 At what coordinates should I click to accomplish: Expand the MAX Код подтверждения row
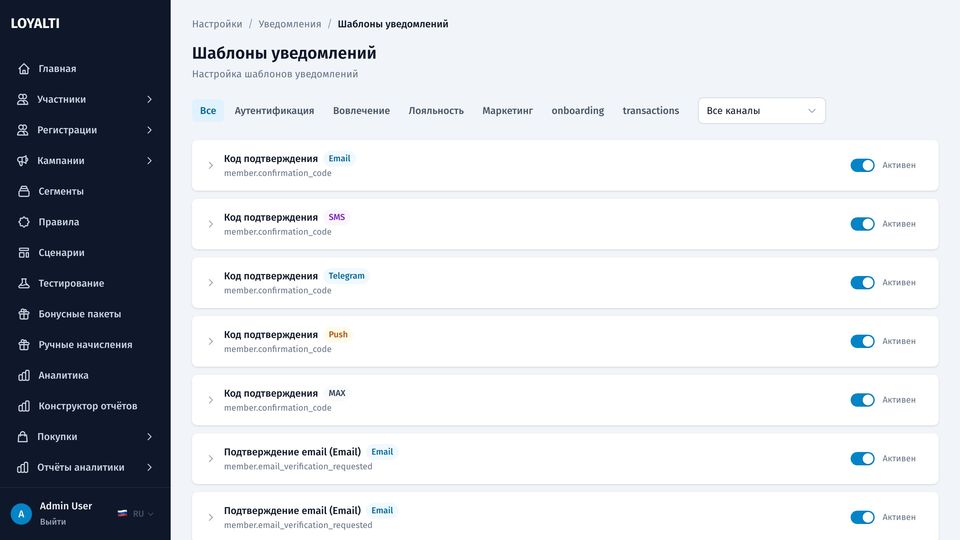click(x=211, y=400)
